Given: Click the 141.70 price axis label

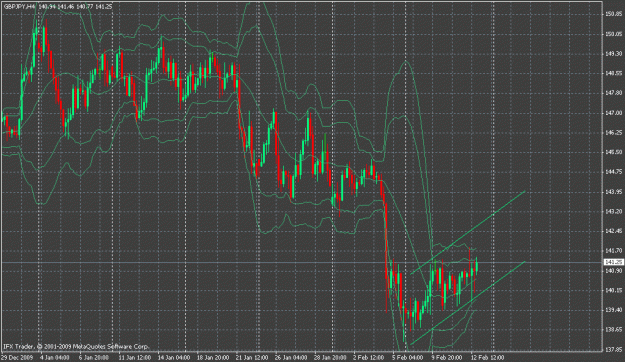Looking at the screenshot, I should [x=613, y=251].
